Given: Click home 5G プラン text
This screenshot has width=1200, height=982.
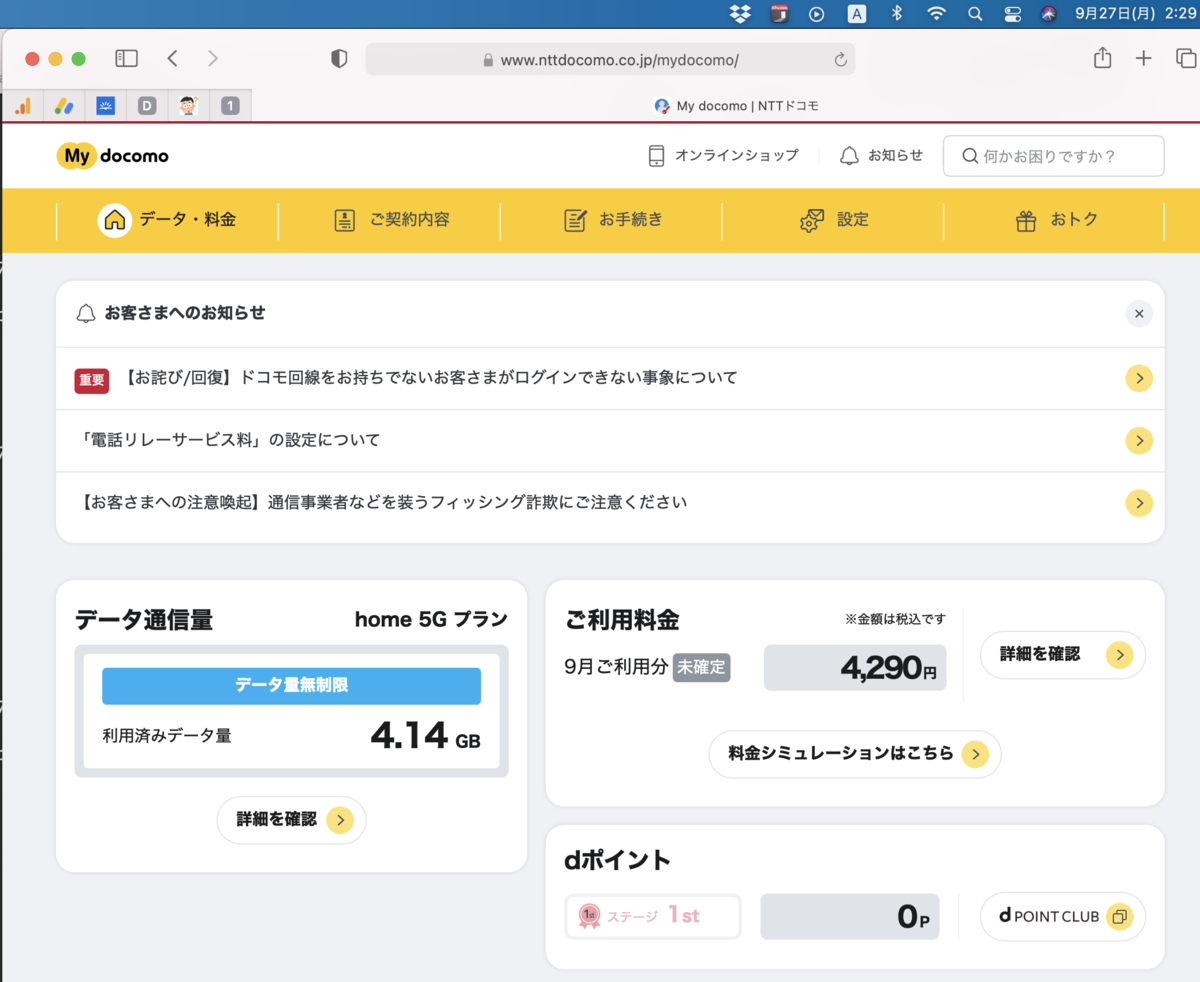Looking at the screenshot, I should pyautogui.click(x=431, y=620).
